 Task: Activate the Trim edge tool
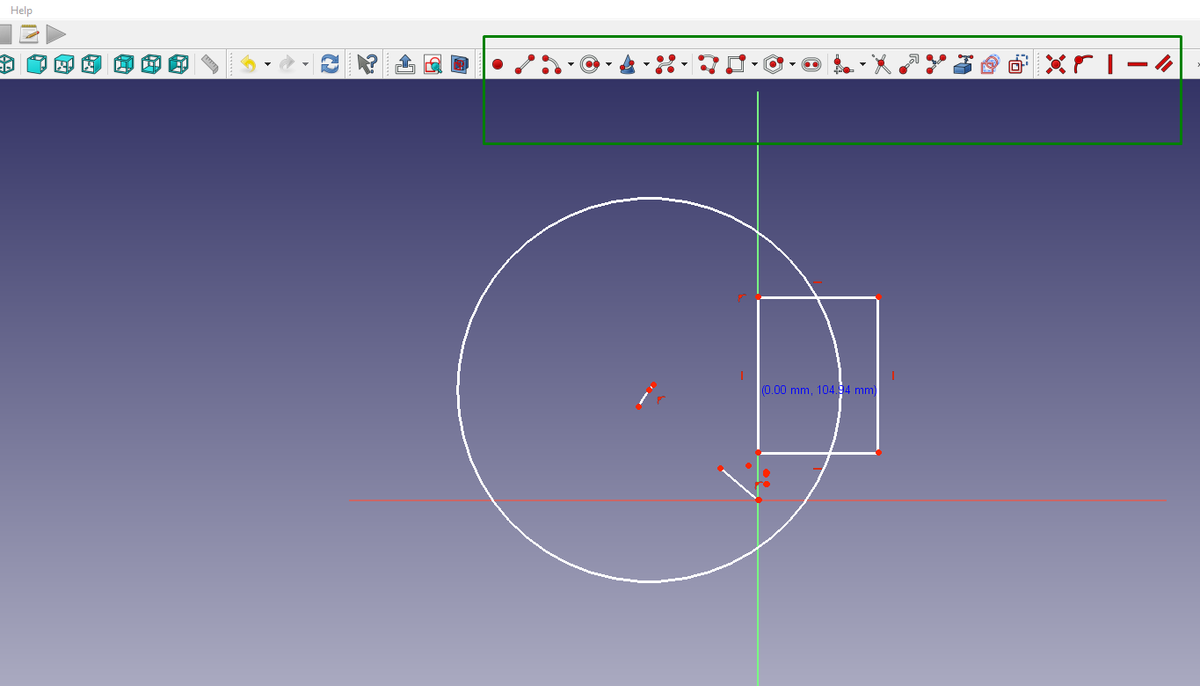[x=883, y=64]
